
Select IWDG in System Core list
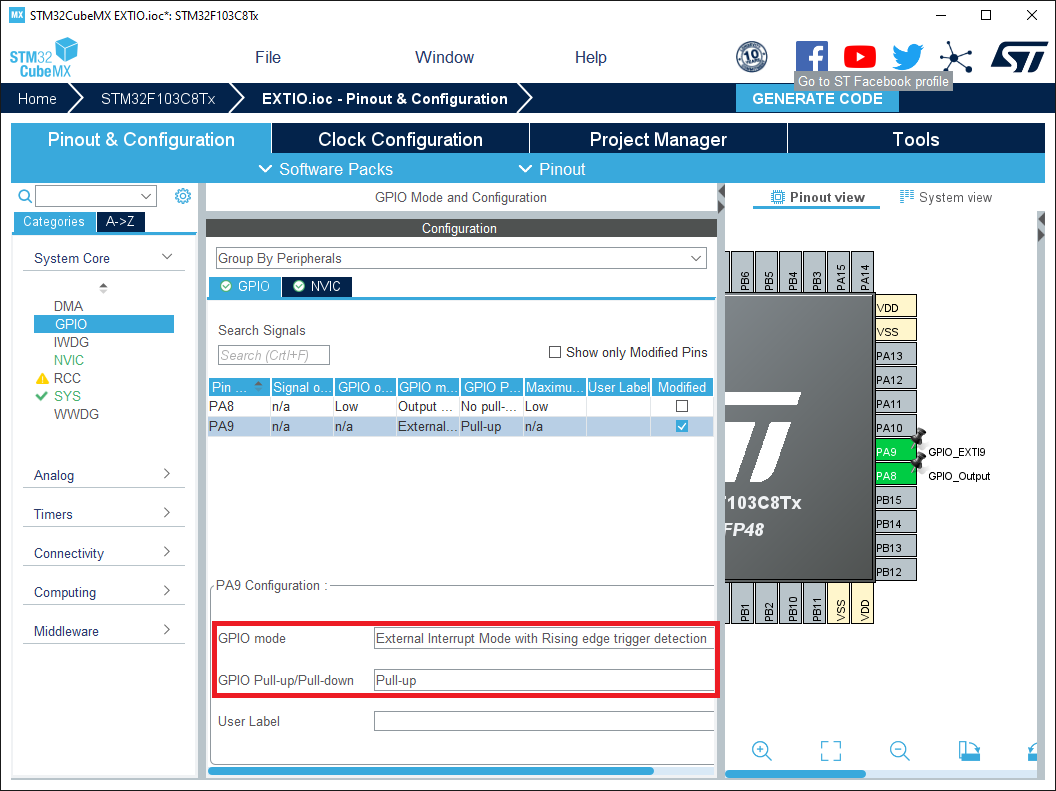(71, 342)
